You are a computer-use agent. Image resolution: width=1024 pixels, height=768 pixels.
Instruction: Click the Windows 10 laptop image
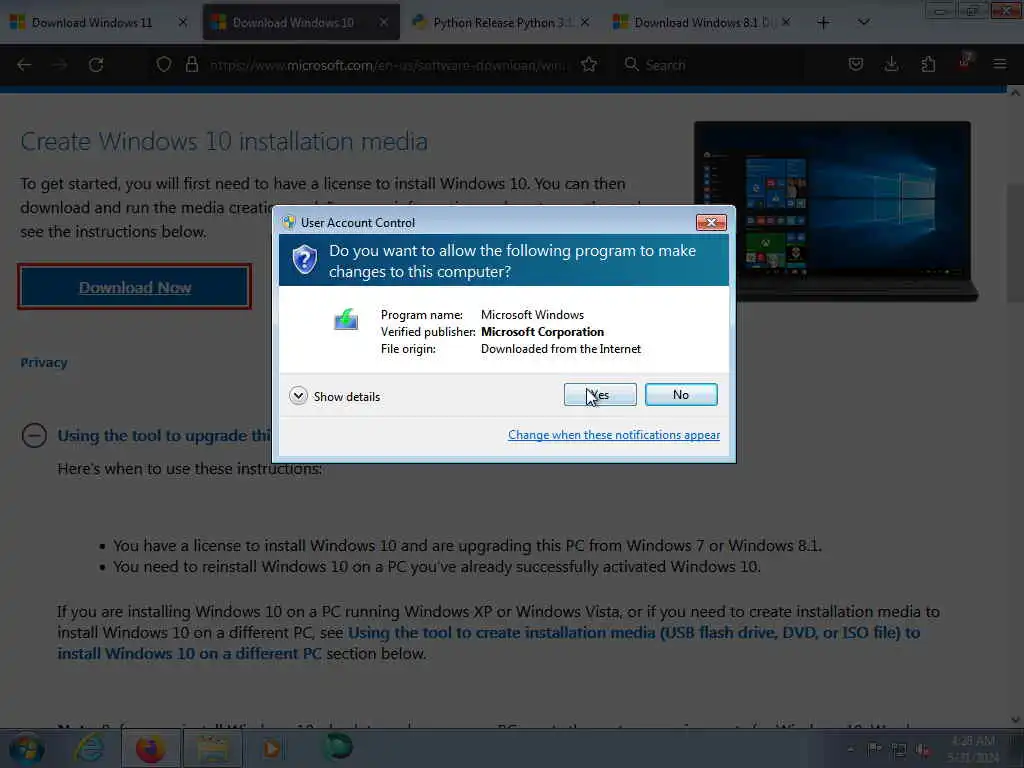click(834, 211)
